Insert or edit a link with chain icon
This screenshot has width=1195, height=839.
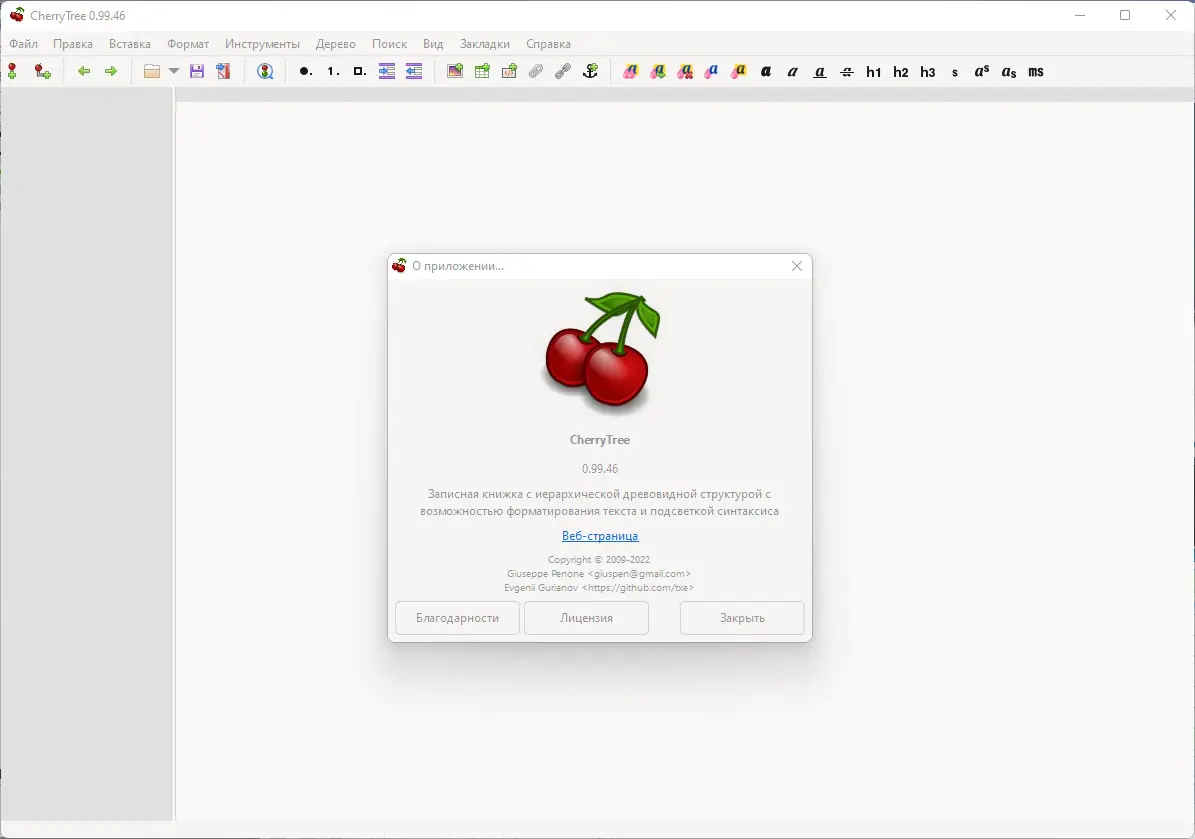563,72
